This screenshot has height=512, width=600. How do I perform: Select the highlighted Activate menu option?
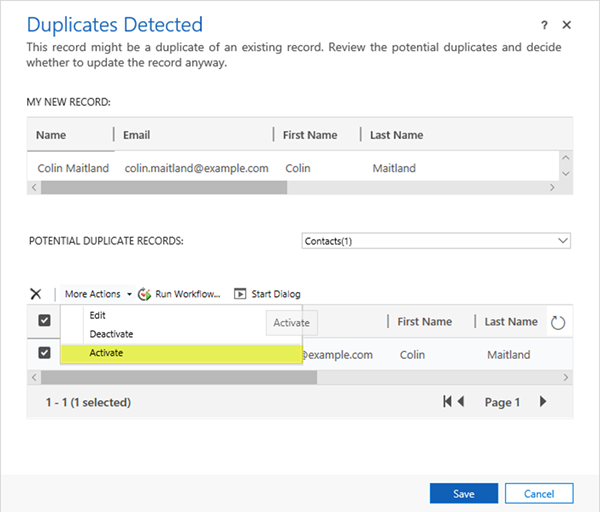pos(180,353)
